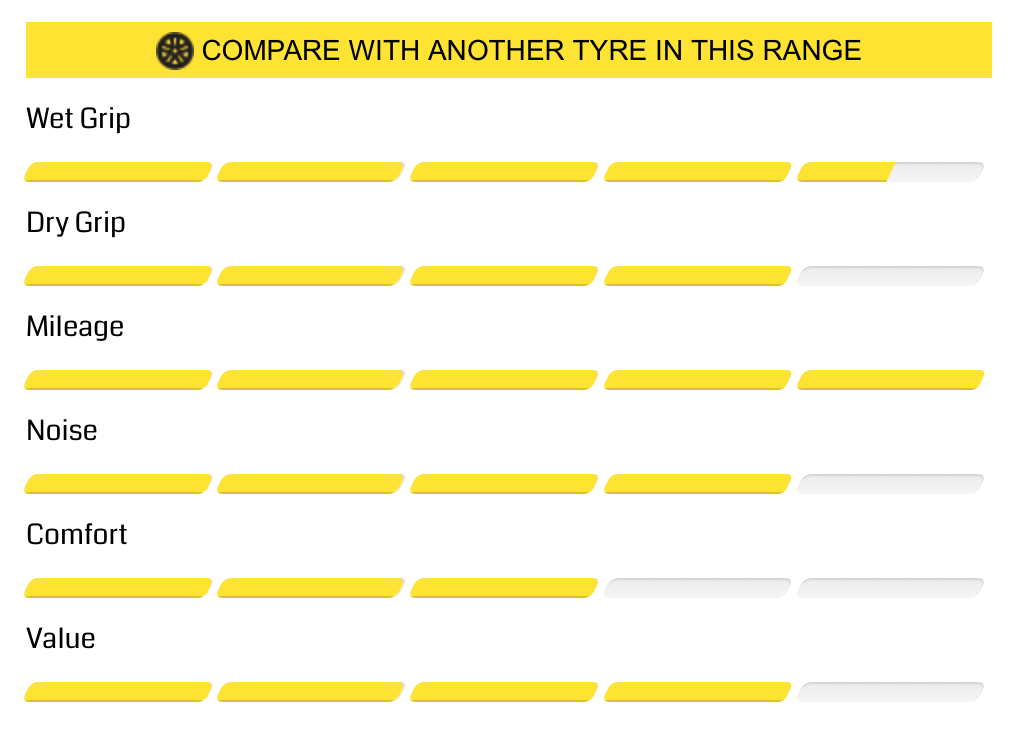Click the Mileage label
1014x748 pixels.
(75, 326)
